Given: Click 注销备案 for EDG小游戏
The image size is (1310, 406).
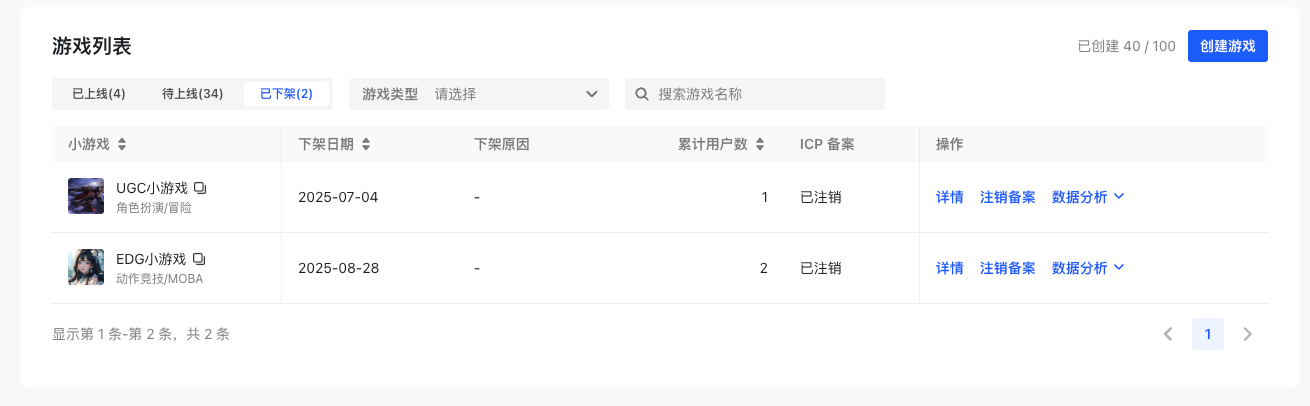Looking at the screenshot, I should point(1007,268).
